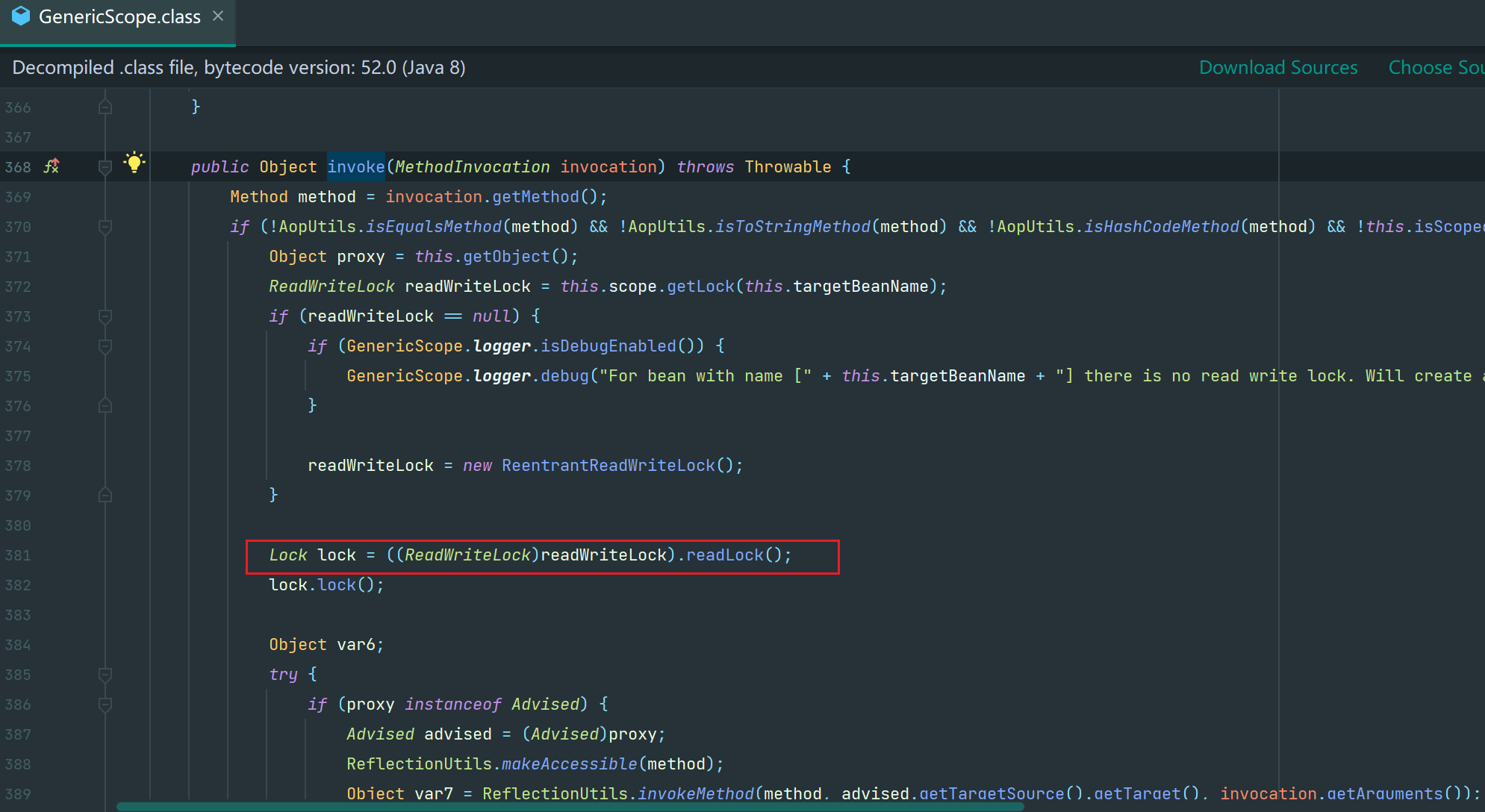Click the implements-method gutter icon on line 368
Viewport: 1485px width, 812px height.
click(x=52, y=166)
